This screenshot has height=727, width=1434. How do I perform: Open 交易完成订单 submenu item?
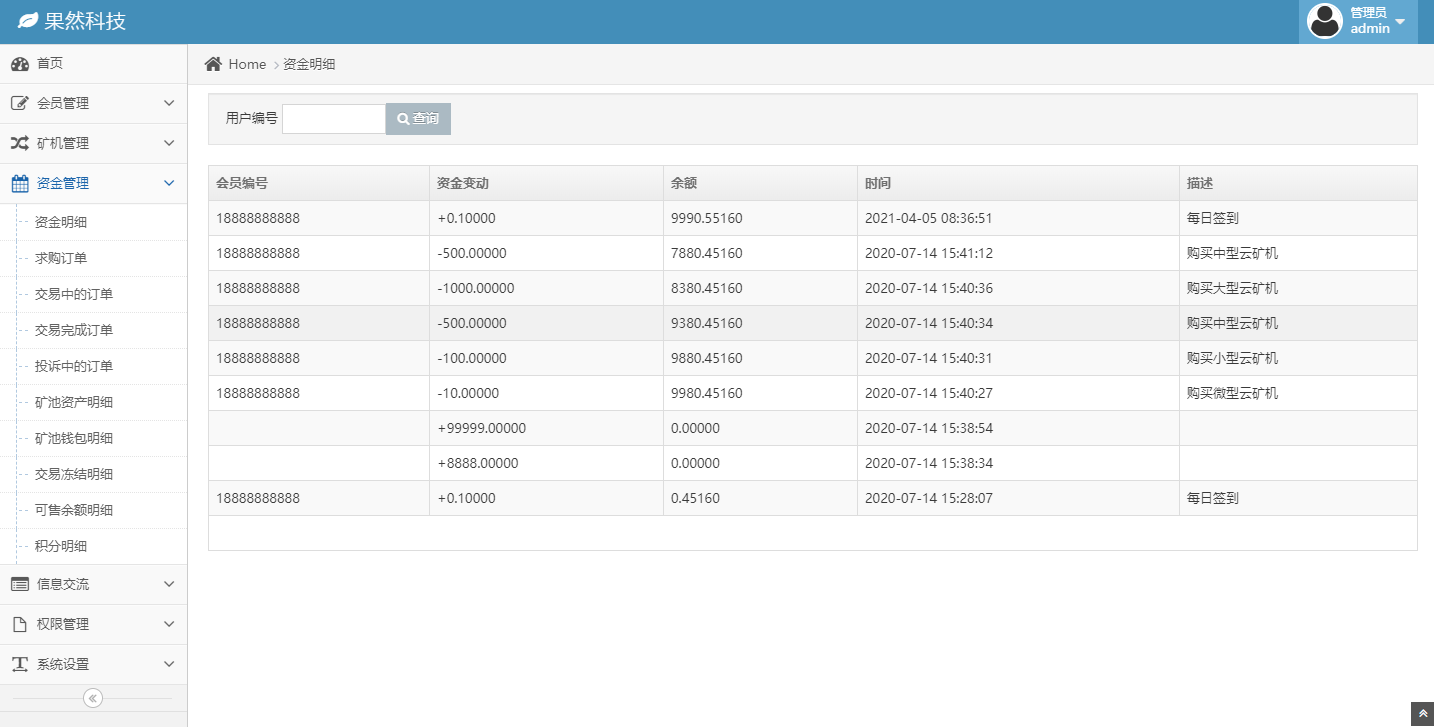93,330
